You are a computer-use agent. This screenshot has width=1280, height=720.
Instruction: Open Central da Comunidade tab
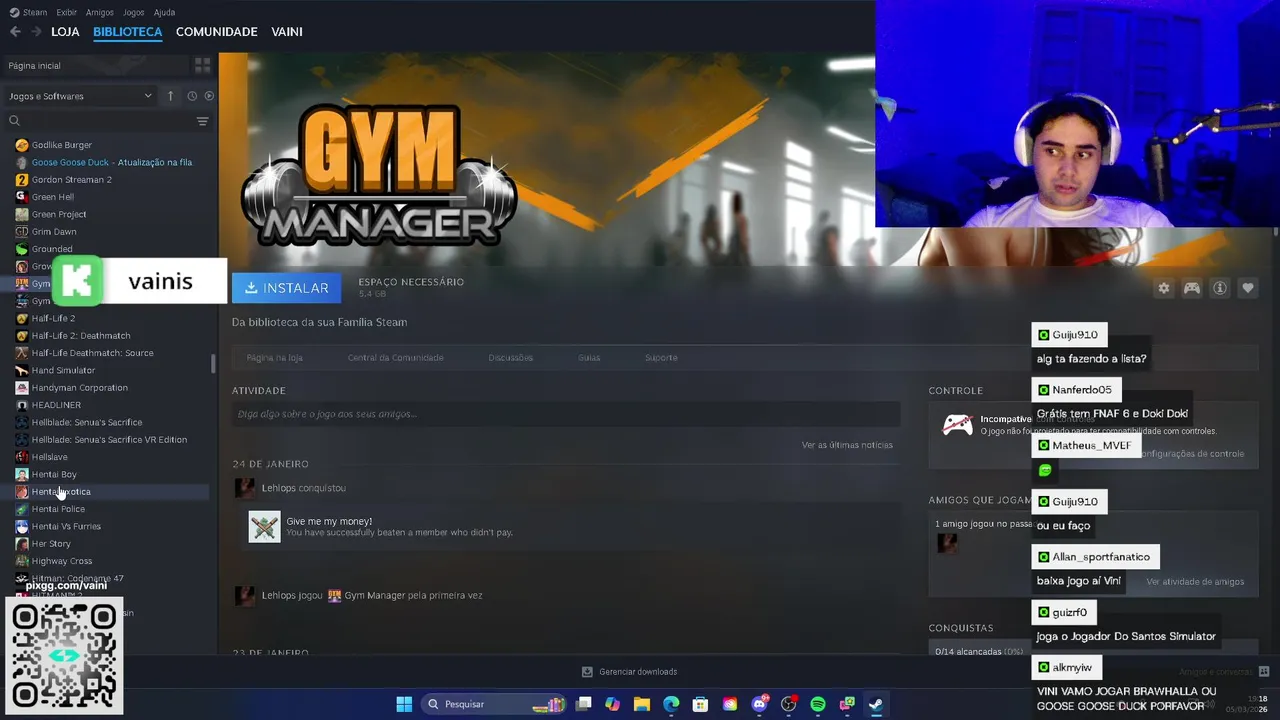point(396,357)
